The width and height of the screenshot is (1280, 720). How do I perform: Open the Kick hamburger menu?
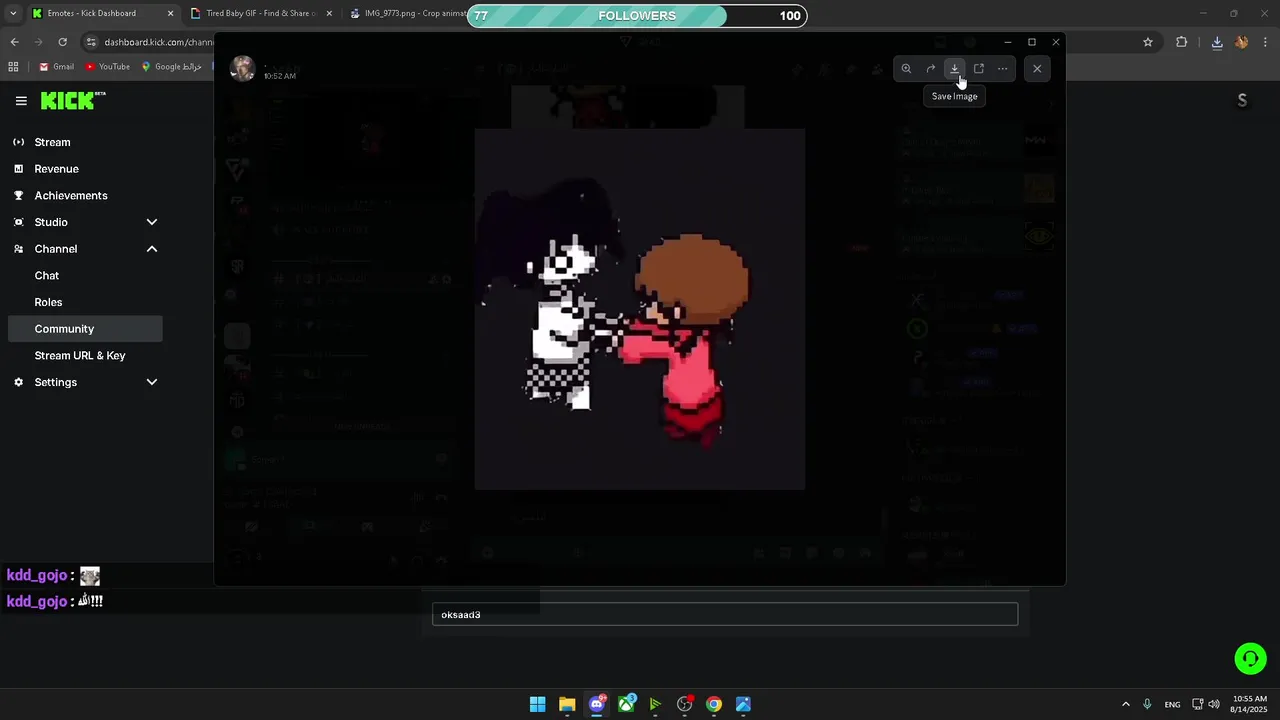click(21, 101)
